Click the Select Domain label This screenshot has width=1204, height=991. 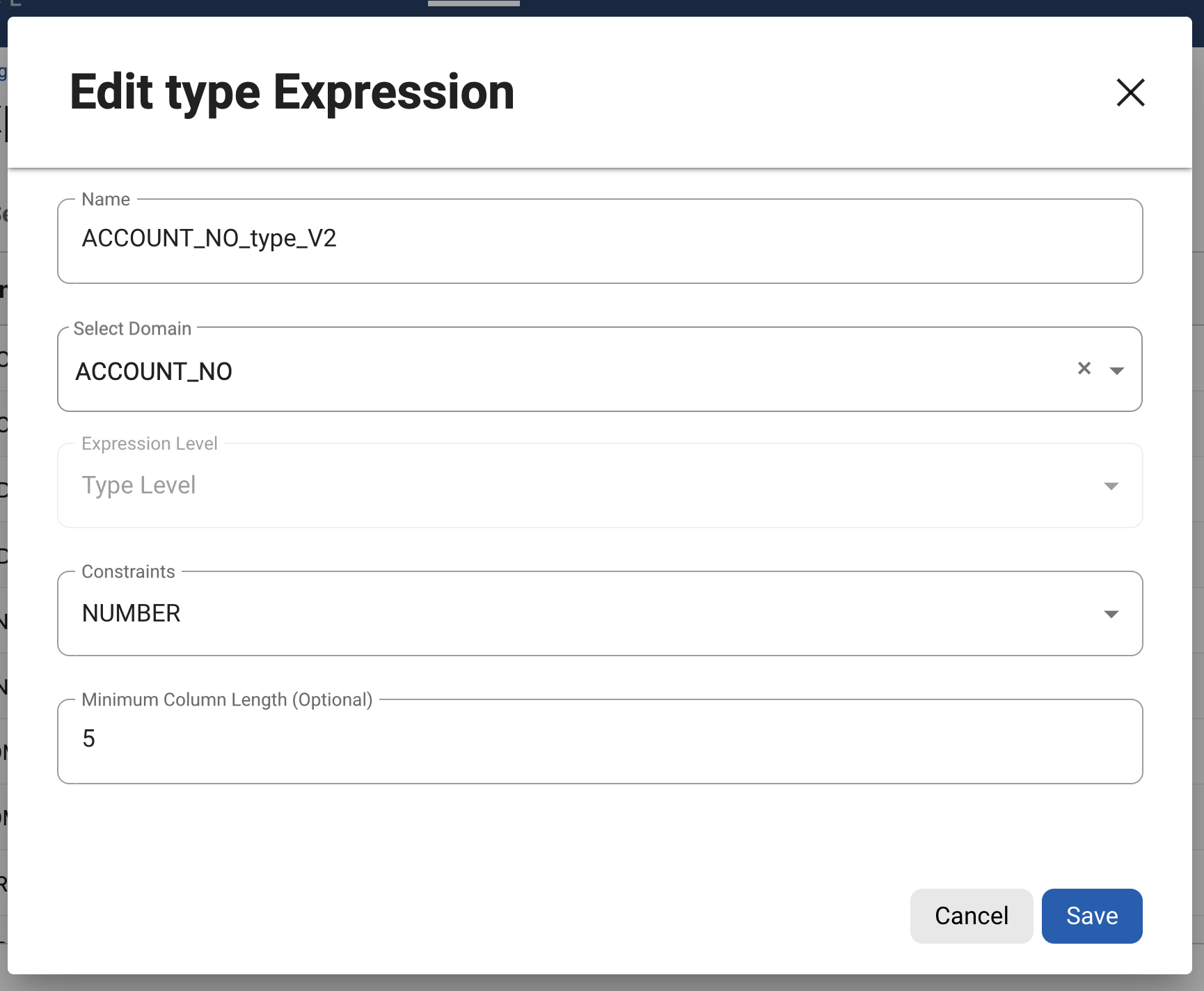click(x=132, y=328)
